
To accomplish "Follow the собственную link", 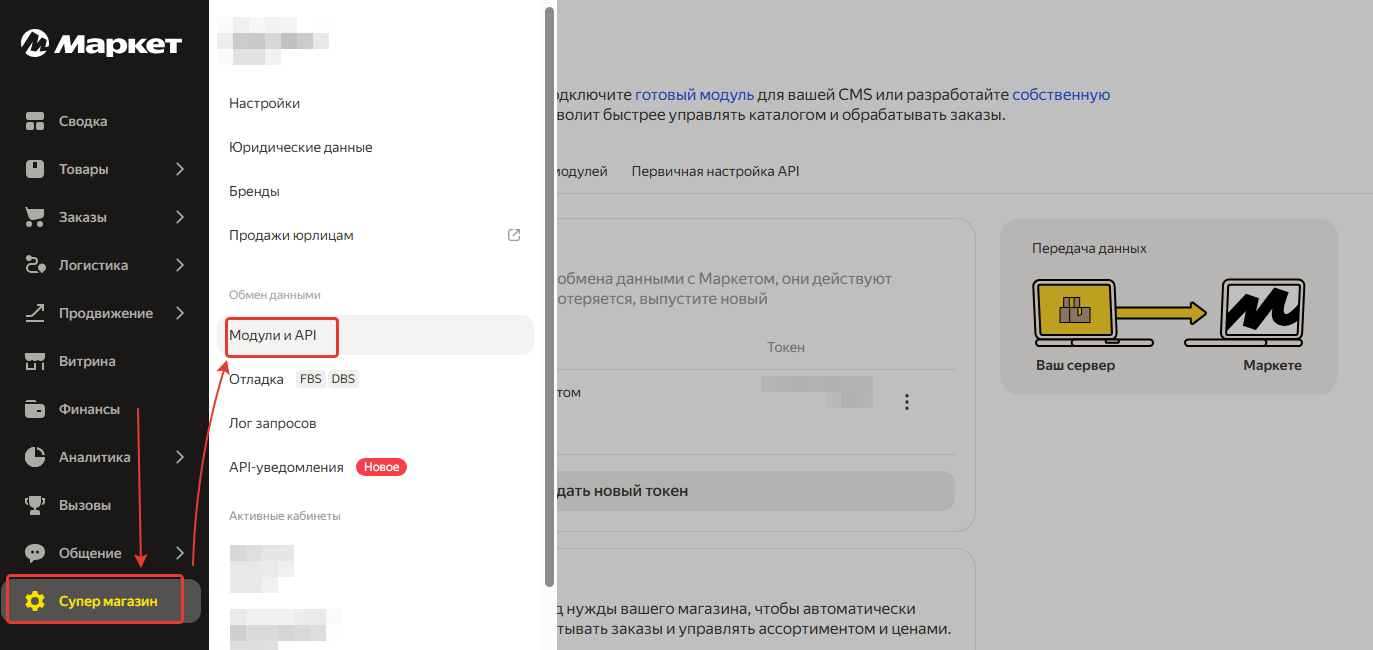I will point(1061,95).
